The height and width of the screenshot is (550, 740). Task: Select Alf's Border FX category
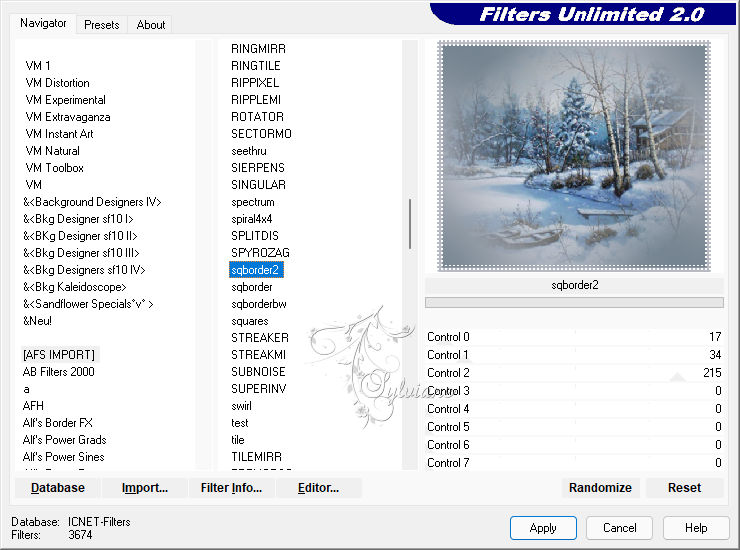click(x=58, y=423)
